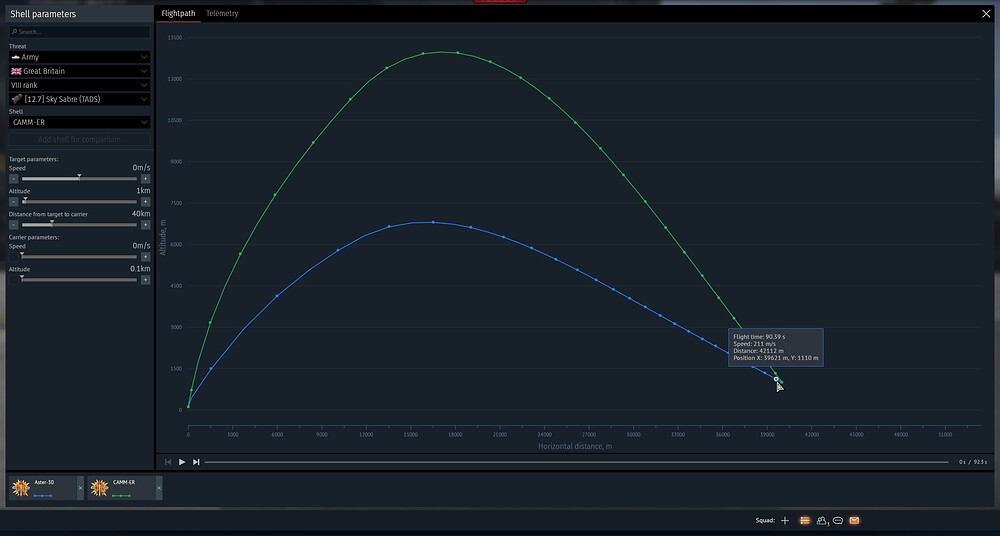The width and height of the screenshot is (1000, 536).
Task: Decrease carrier speed with minus button
Action: pos(13,257)
